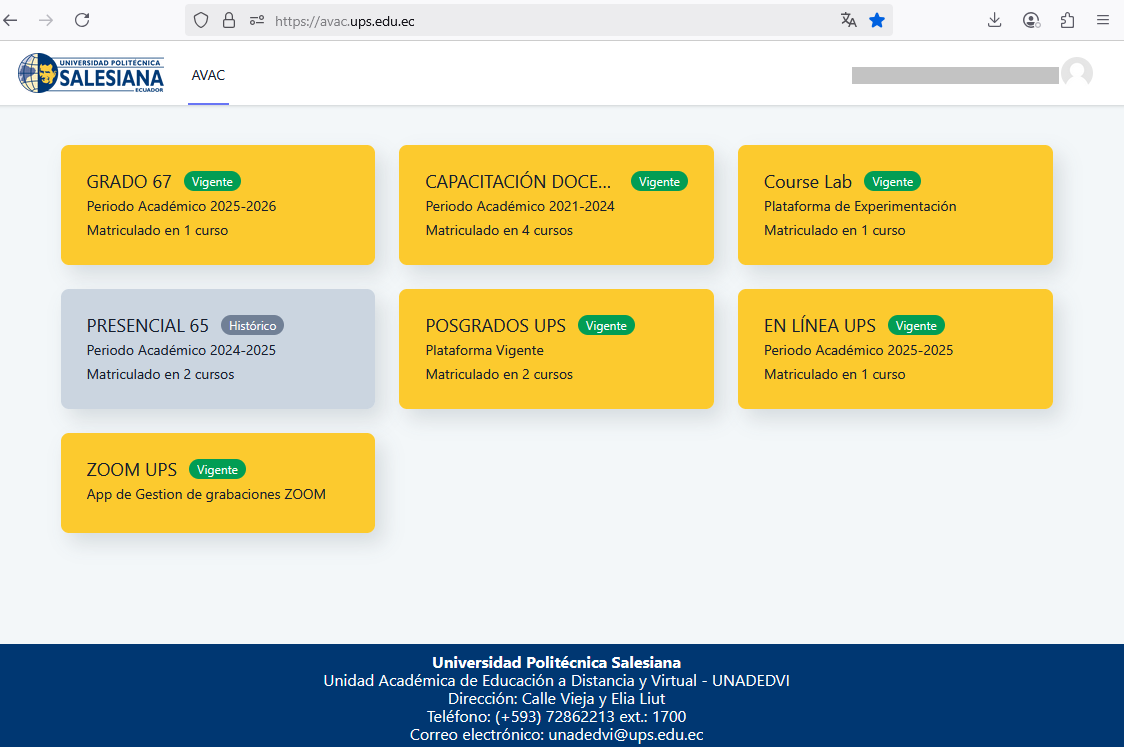The height and width of the screenshot is (747, 1124).
Task: Open the browser downloads icon
Action: (x=994, y=20)
